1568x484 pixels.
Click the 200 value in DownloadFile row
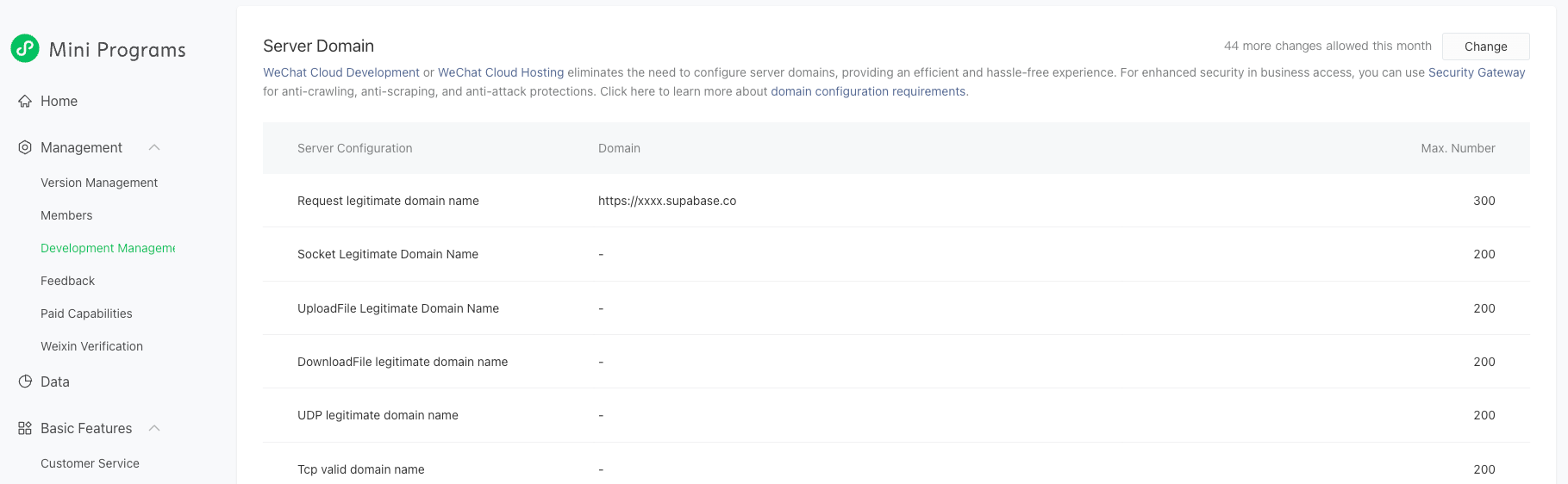(1484, 362)
